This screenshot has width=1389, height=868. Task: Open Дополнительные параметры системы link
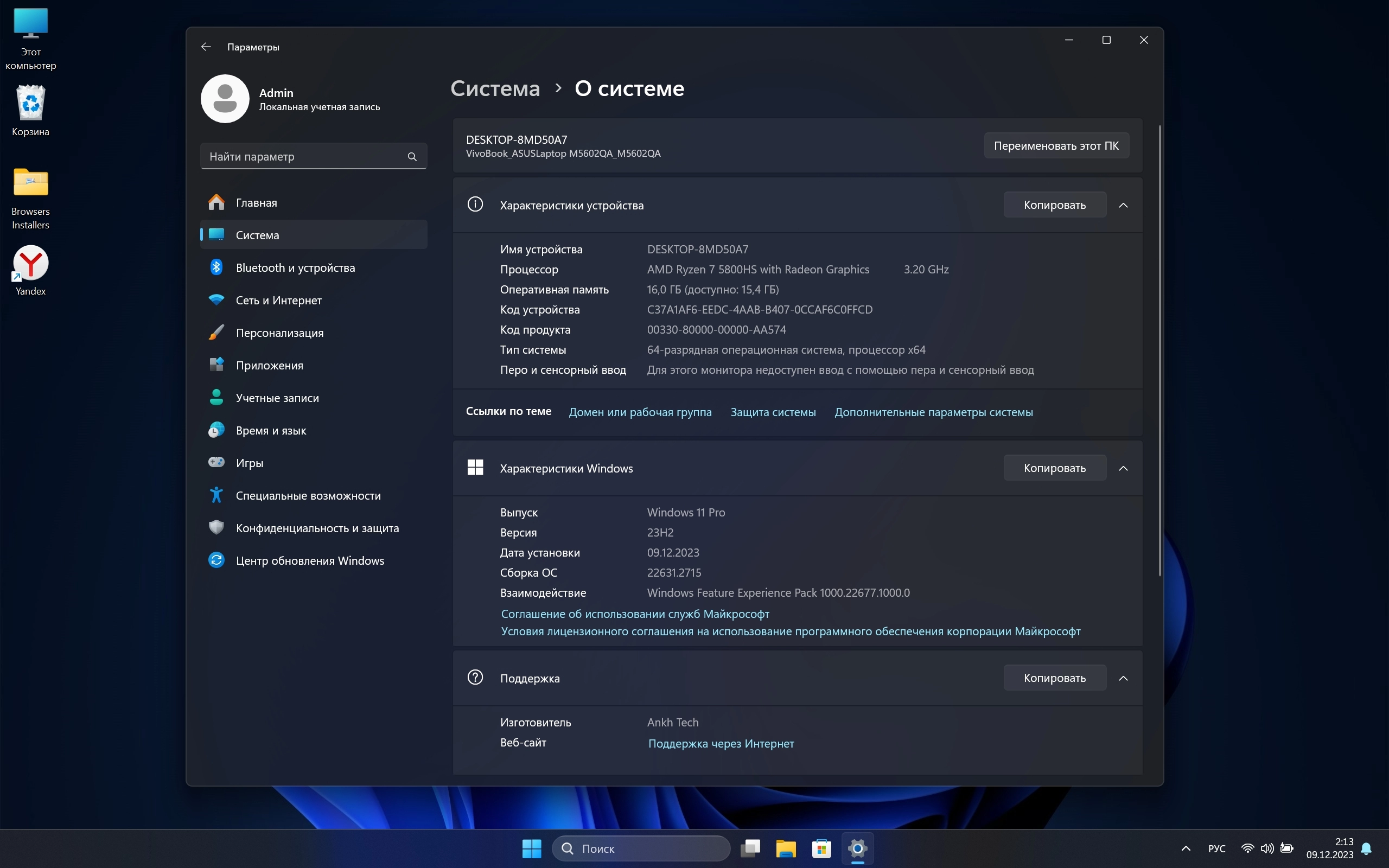click(x=933, y=412)
